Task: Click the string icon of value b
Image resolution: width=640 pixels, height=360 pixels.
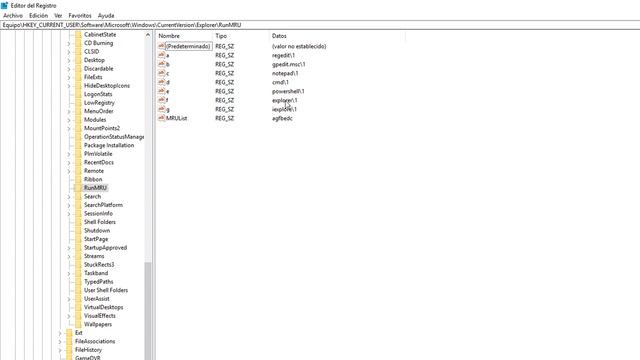Action: [162, 64]
